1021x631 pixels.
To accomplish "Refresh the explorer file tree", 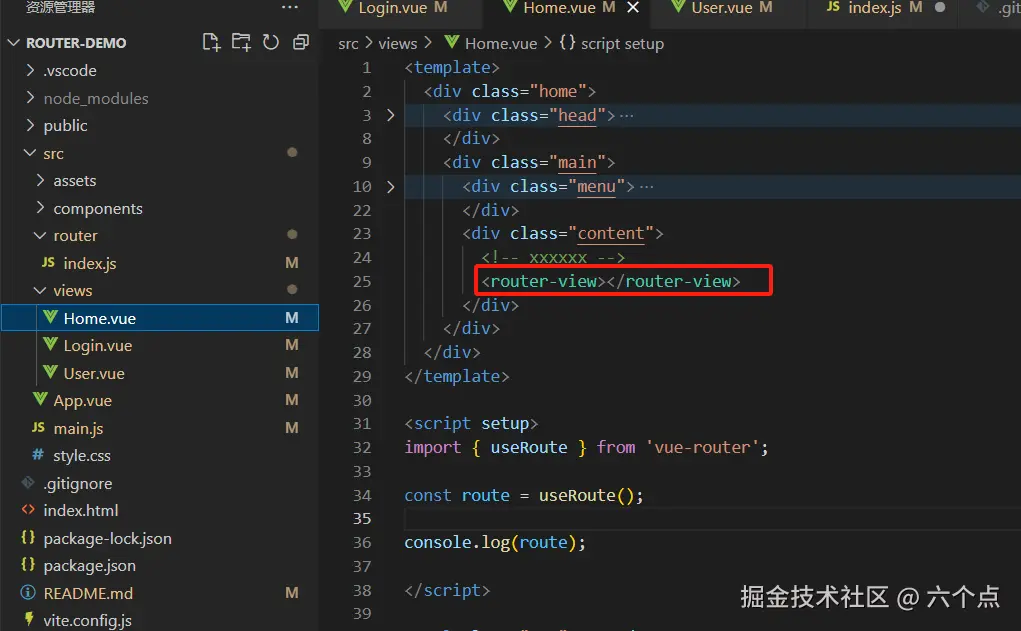I will pyautogui.click(x=271, y=42).
